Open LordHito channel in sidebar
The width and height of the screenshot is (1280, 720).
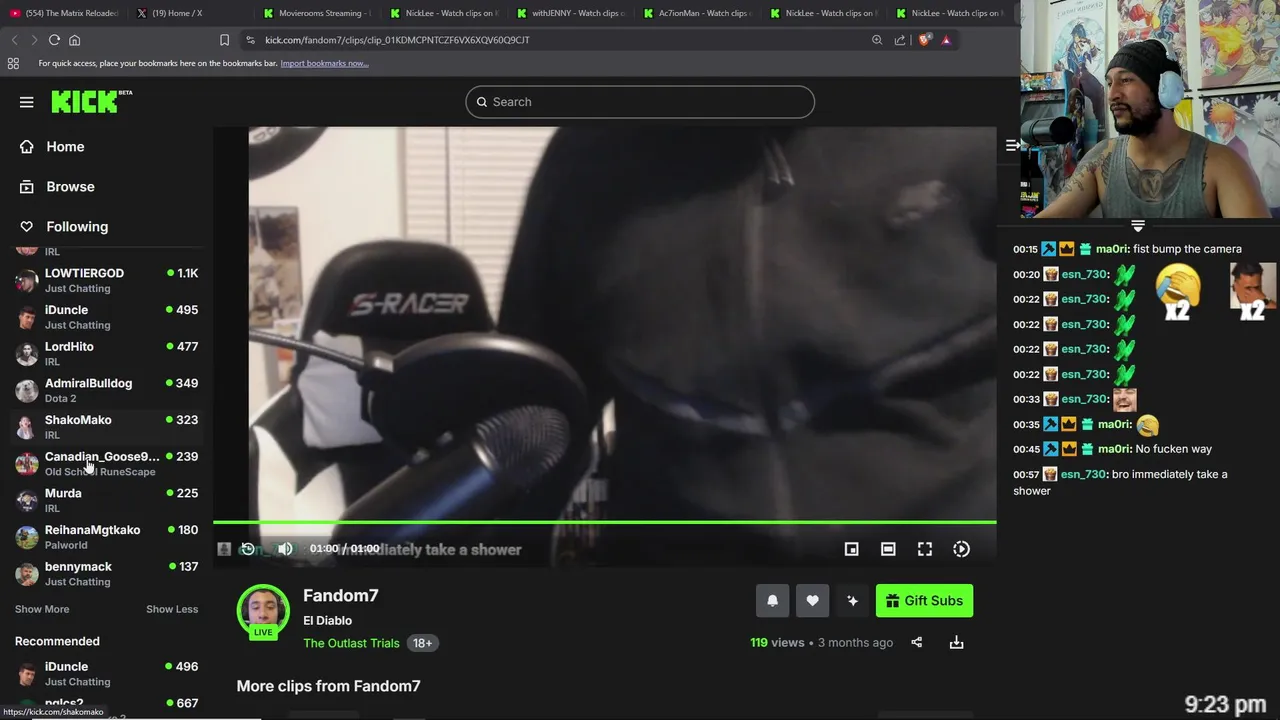click(106, 354)
